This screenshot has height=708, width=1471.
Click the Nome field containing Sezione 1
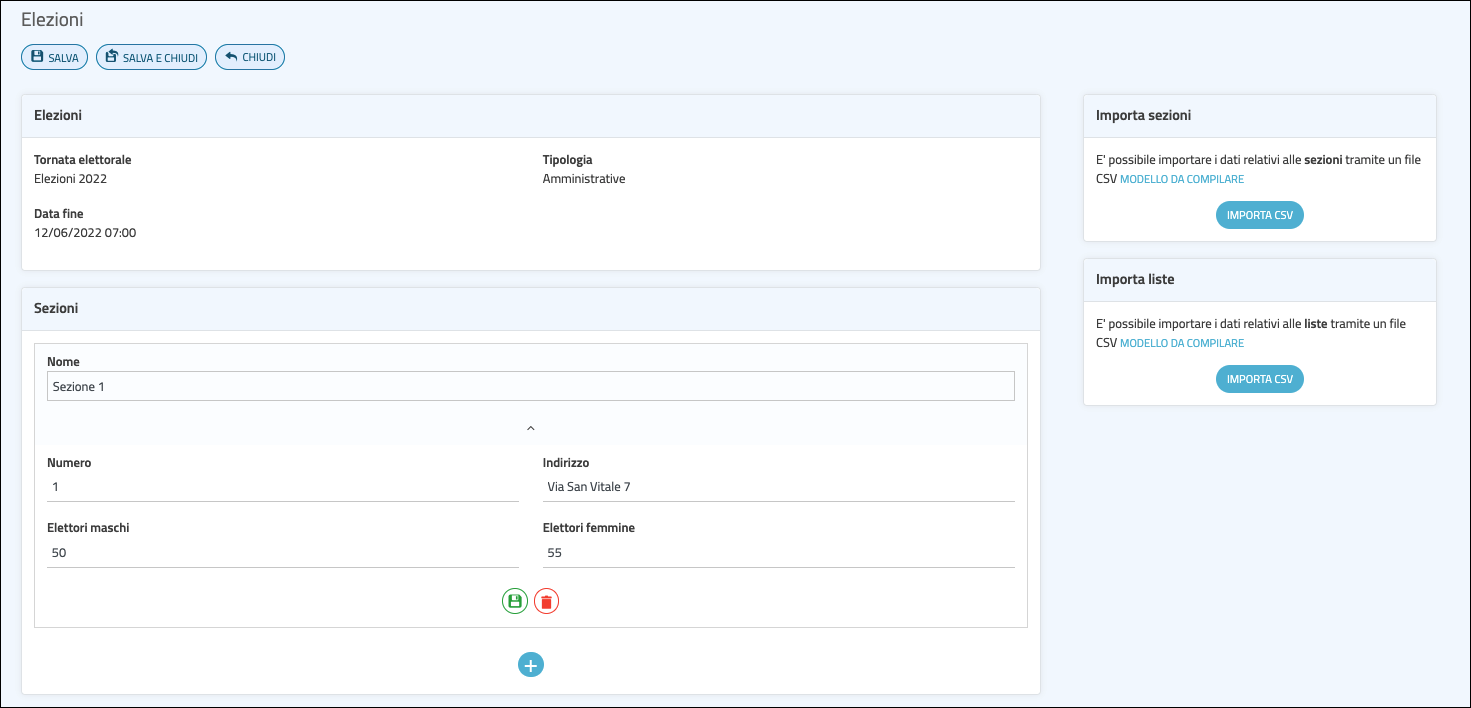[x=530, y=387]
